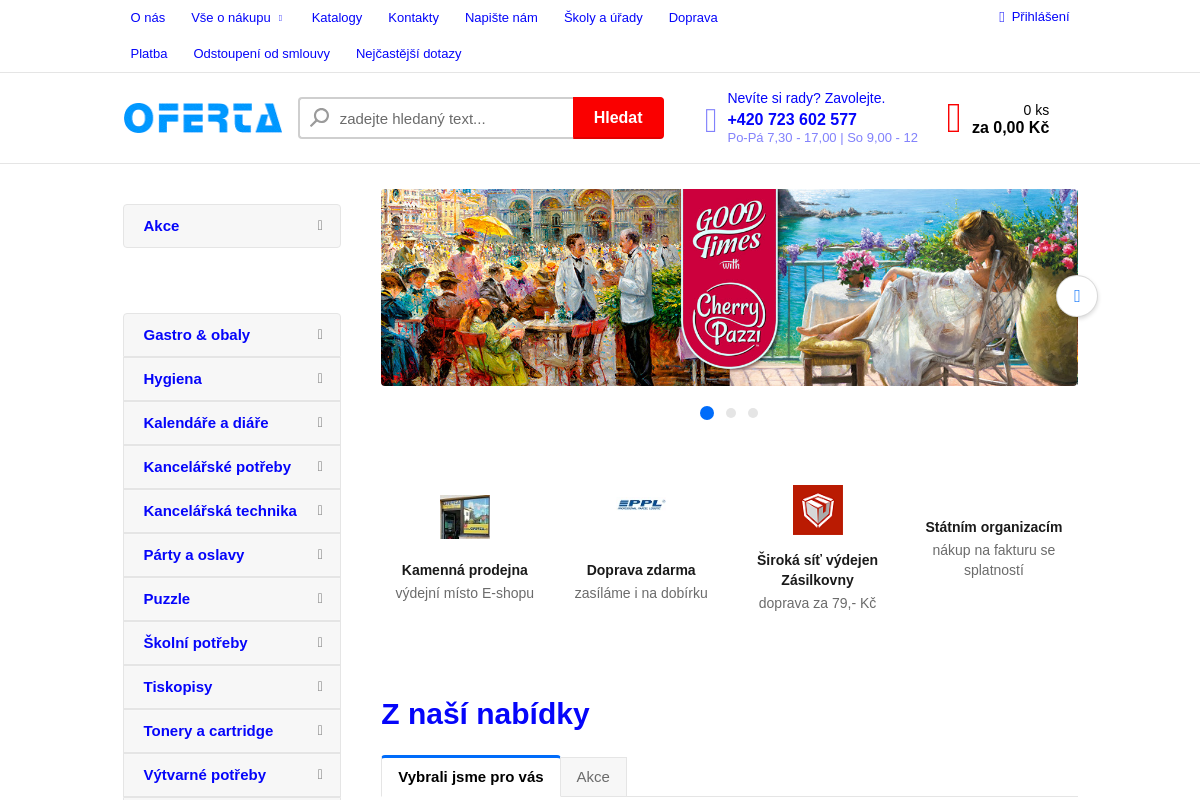The image size is (1200, 800).
Task: Open the Kamenná prodejna store image icon
Action: (464, 516)
